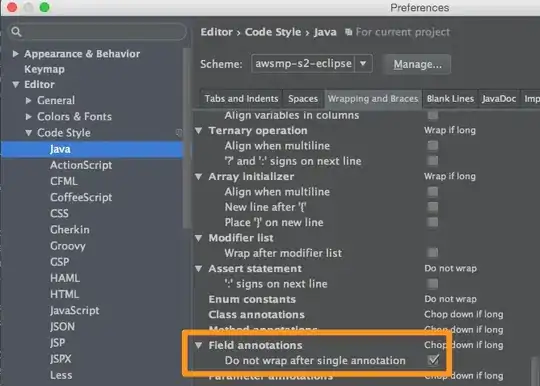Screen dimensions: 540x386
Task: Open the Scheme dropdown arrow
Action: pyautogui.click(x=363, y=64)
